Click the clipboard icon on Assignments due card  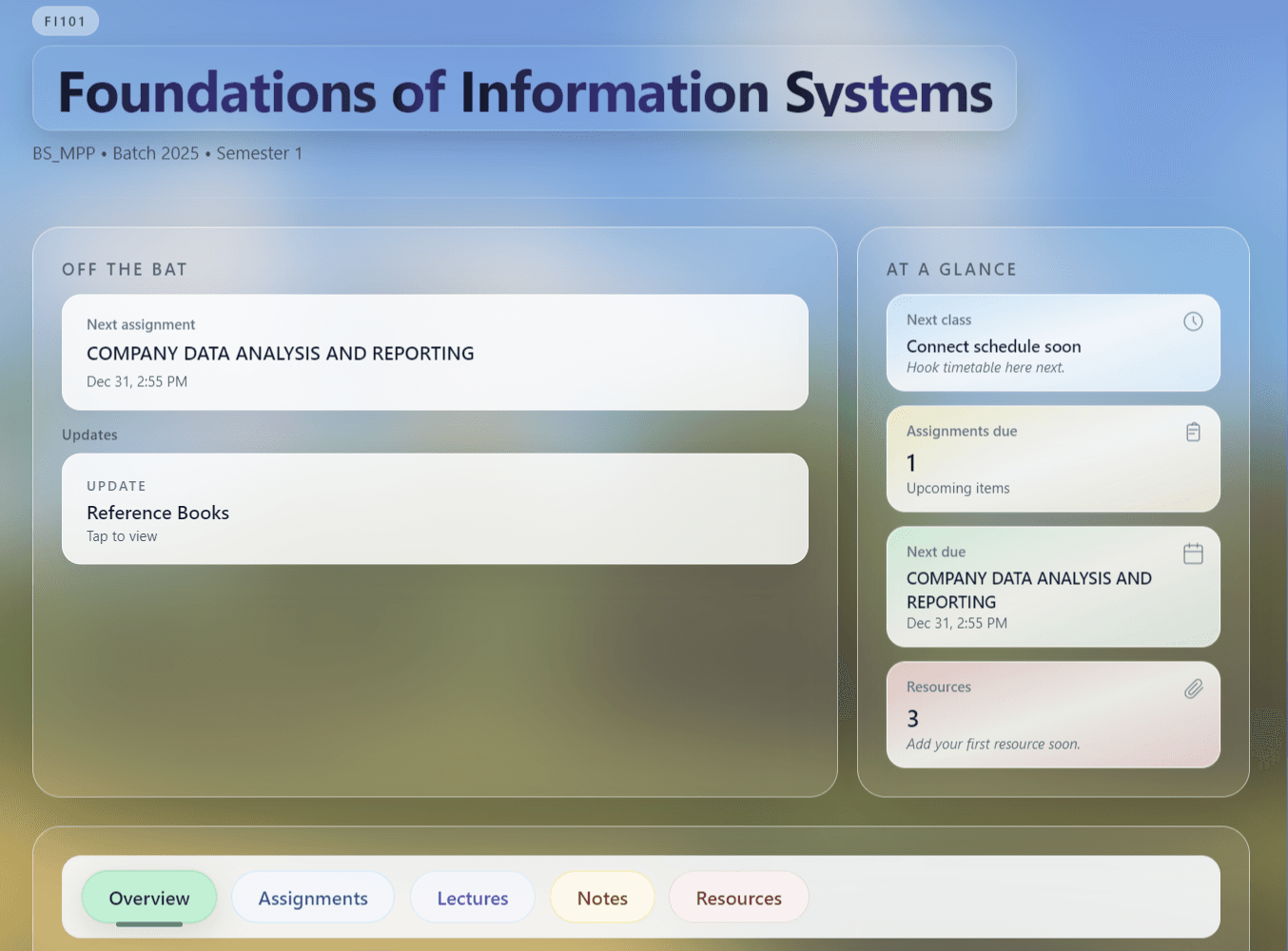click(1193, 432)
